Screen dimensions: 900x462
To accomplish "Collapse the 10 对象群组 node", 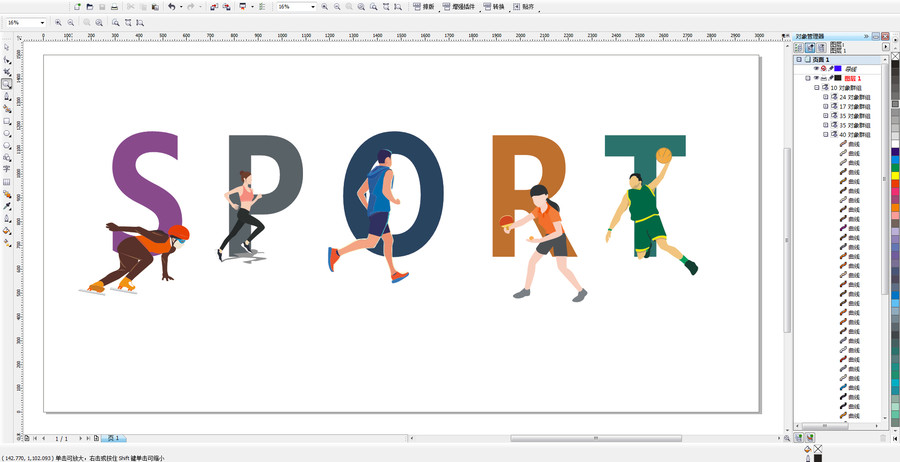I will [x=817, y=88].
